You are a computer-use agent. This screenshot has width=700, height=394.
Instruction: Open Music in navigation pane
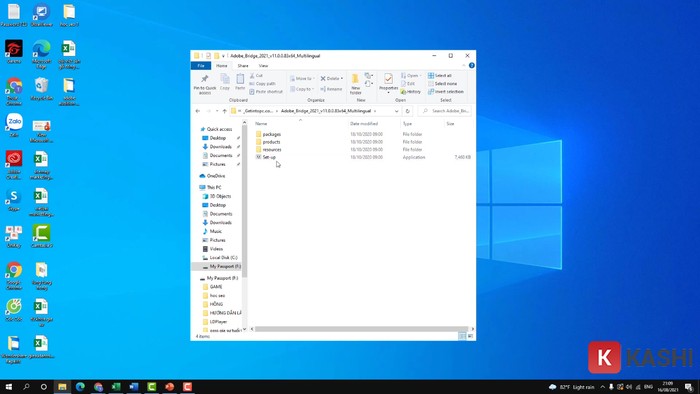click(212, 232)
